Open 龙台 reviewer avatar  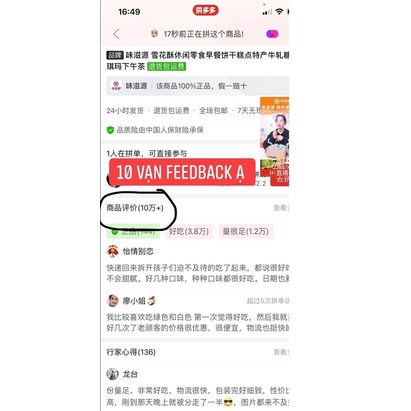point(113,374)
